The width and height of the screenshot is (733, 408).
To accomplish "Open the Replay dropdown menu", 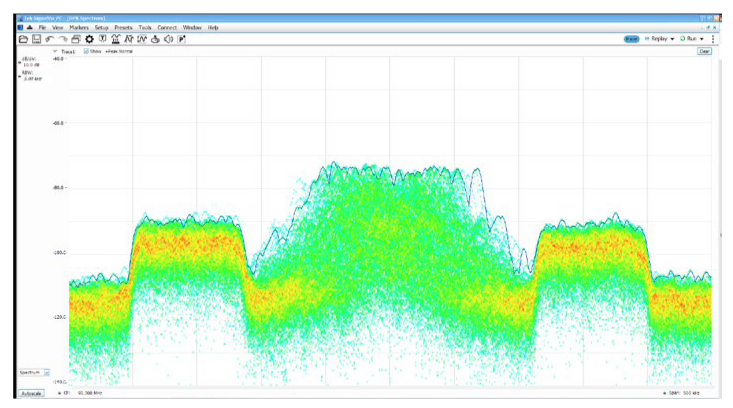I will coord(673,38).
